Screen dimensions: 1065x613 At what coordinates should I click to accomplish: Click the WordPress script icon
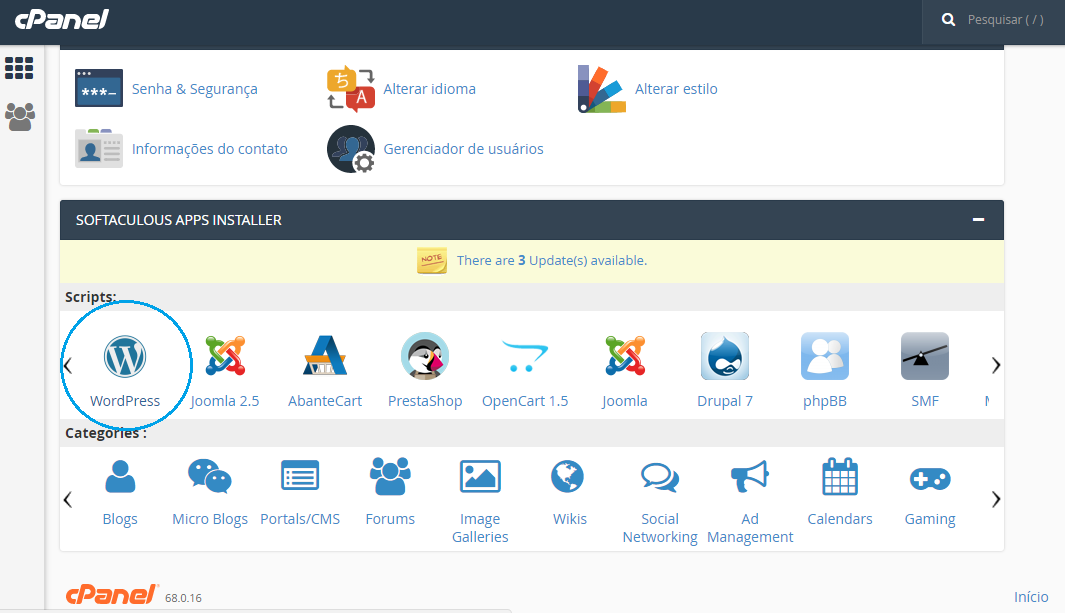(x=125, y=356)
